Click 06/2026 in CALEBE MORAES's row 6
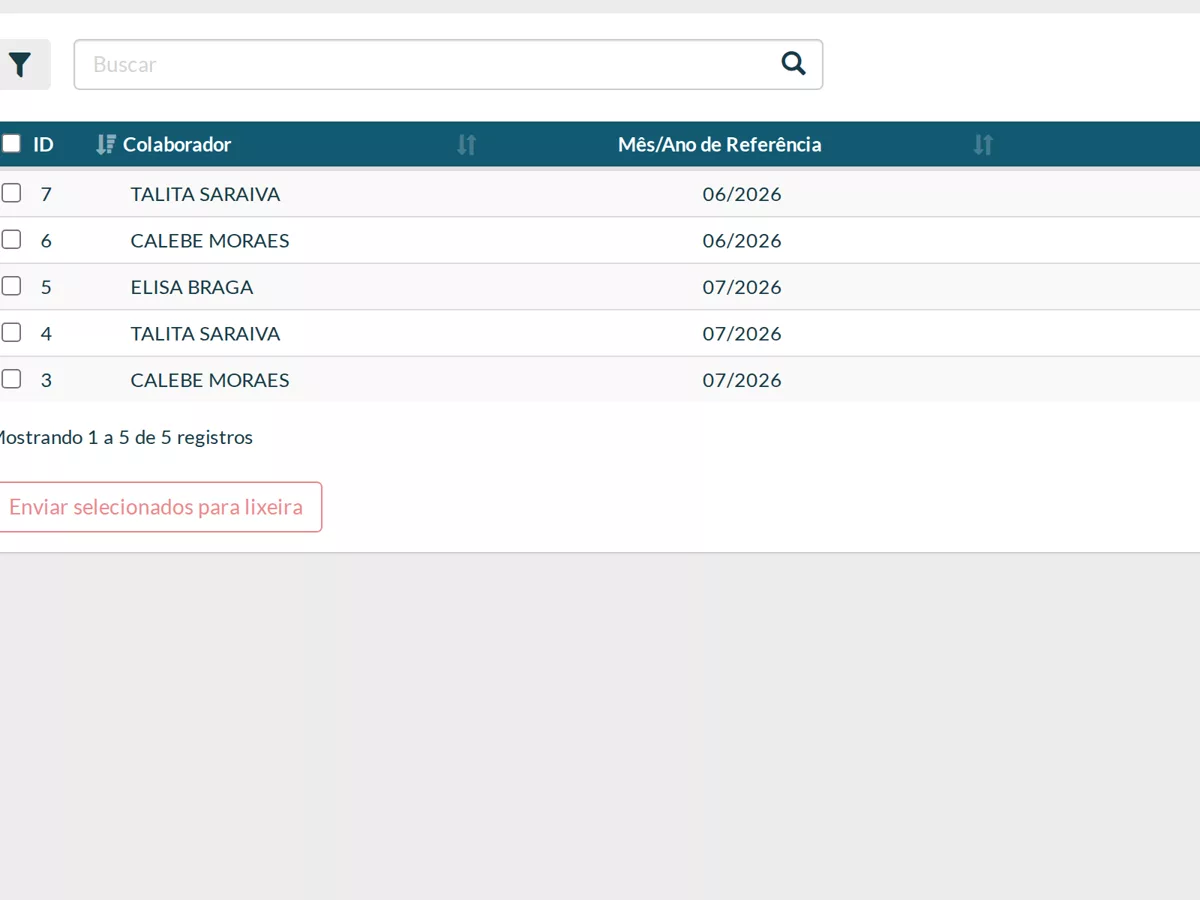The image size is (1200, 900). (x=742, y=241)
